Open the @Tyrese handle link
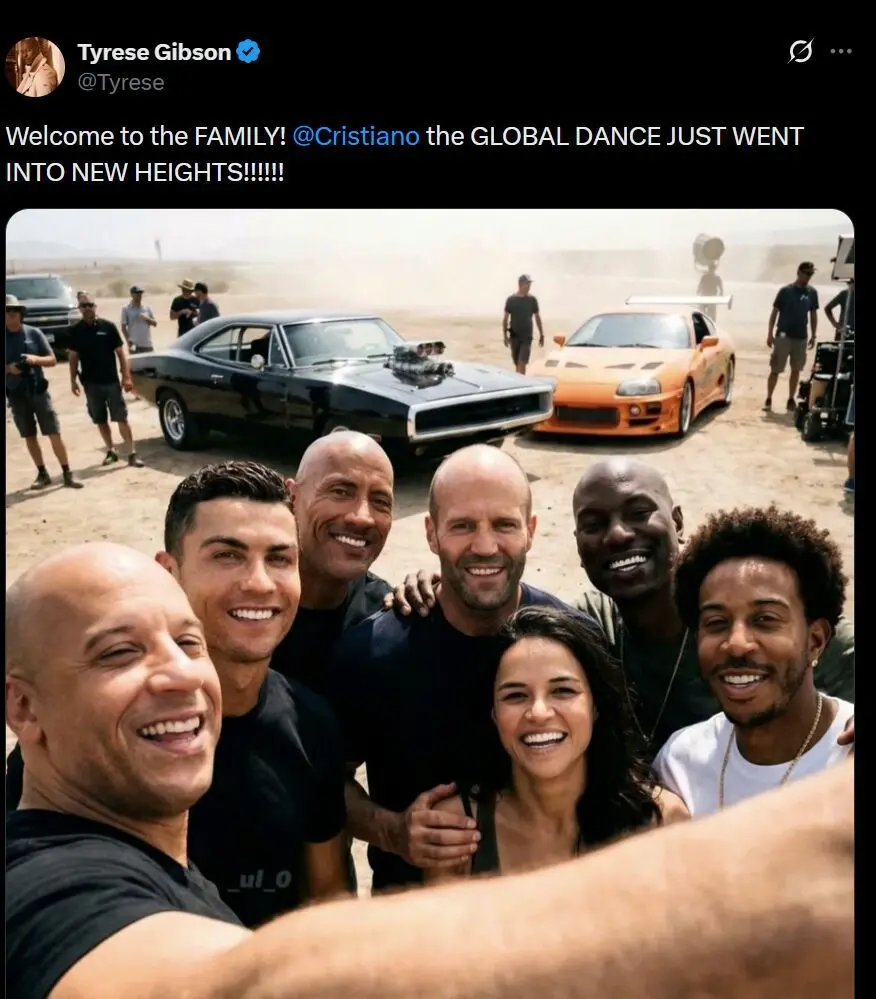This screenshot has width=876, height=999. (120, 82)
